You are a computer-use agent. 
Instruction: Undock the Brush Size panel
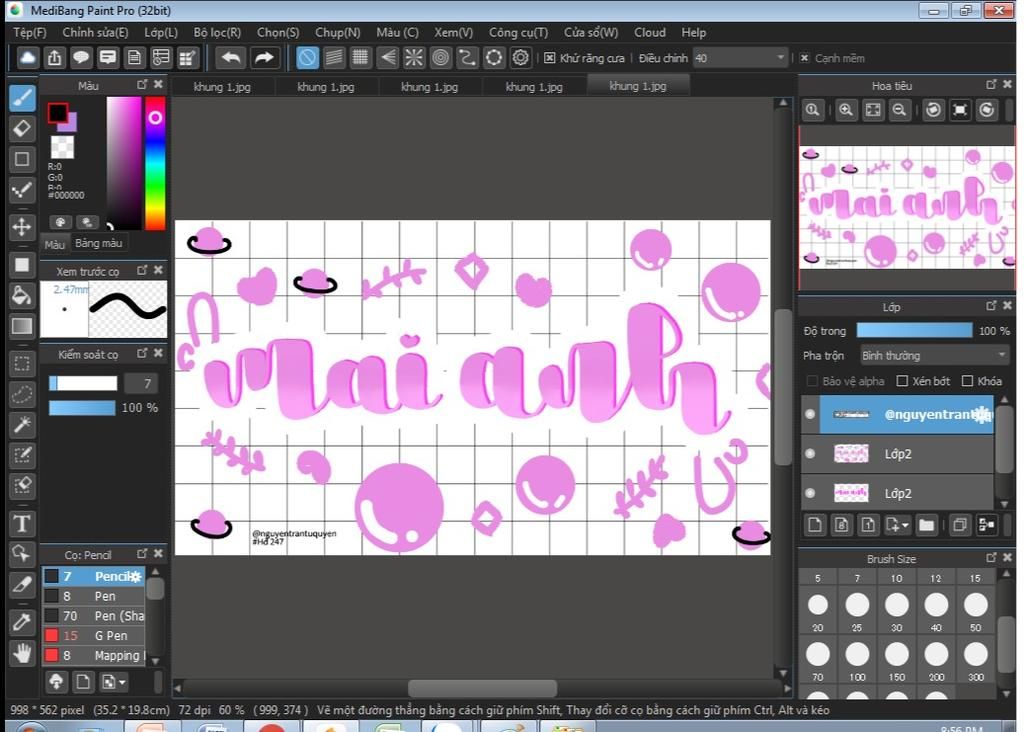(x=991, y=558)
